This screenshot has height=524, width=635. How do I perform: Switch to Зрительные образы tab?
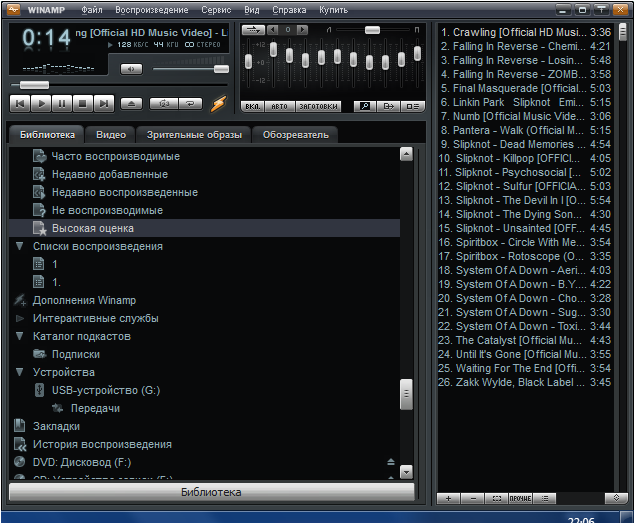(194, 135)
